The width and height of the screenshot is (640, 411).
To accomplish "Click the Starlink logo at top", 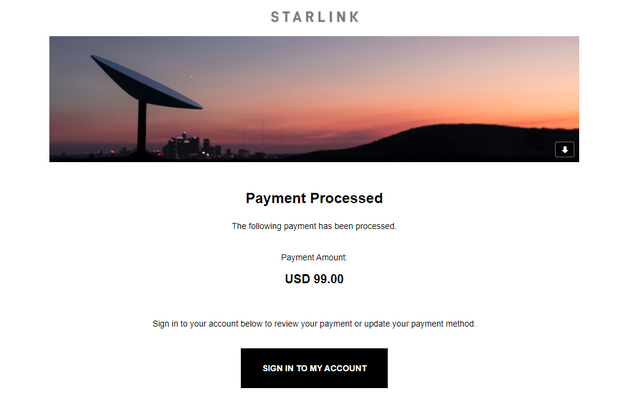I will [x=314, y=17].
